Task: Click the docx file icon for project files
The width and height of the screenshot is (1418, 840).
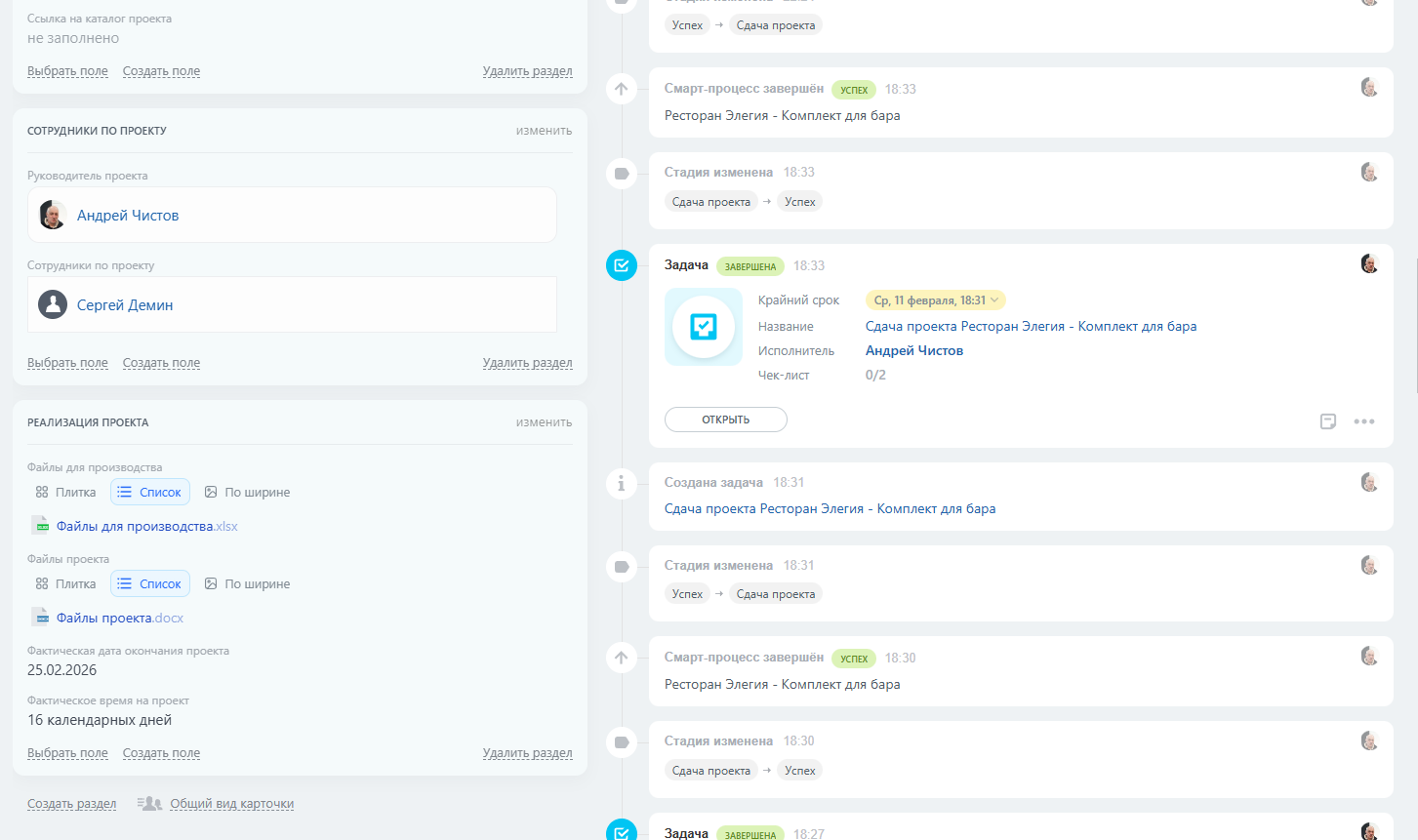Action: [41, 618]
